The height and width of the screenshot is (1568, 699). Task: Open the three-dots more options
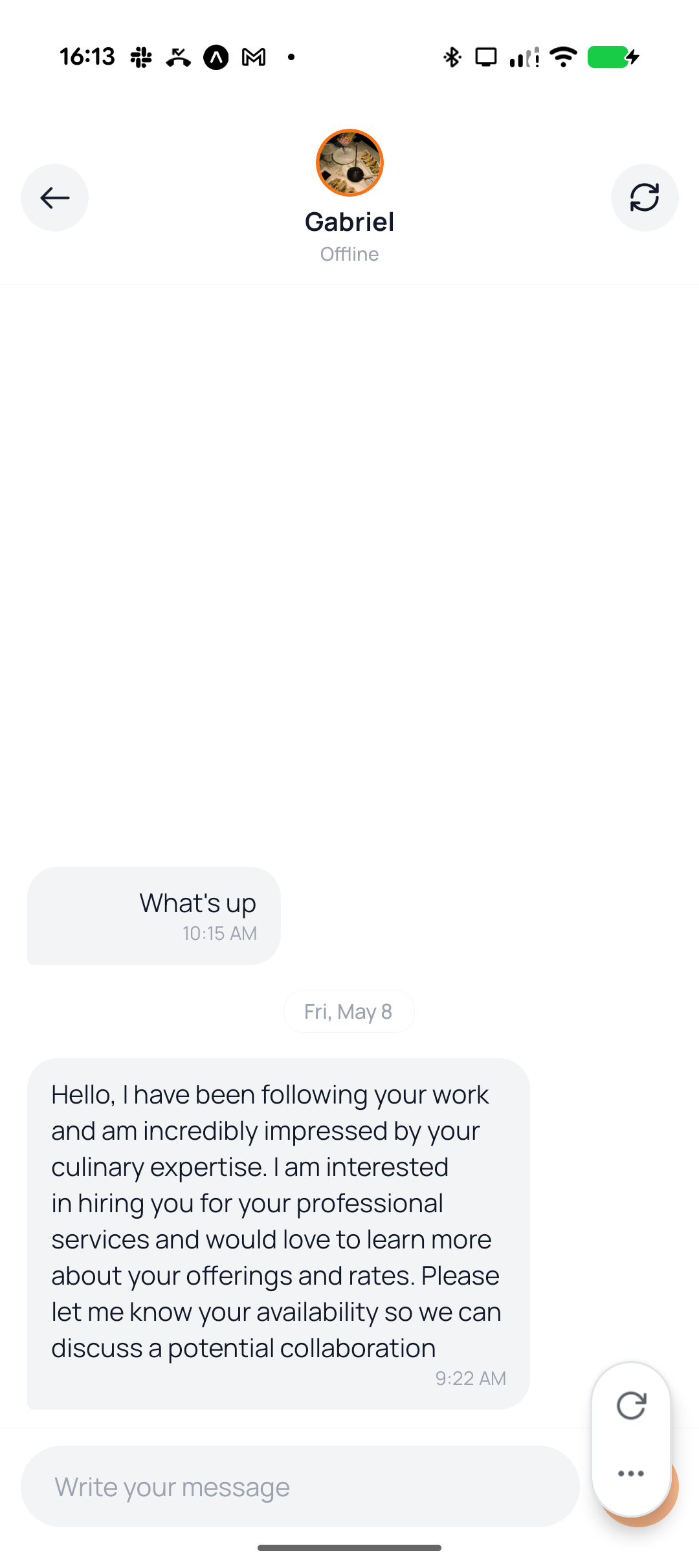[x=631, y=1474]
